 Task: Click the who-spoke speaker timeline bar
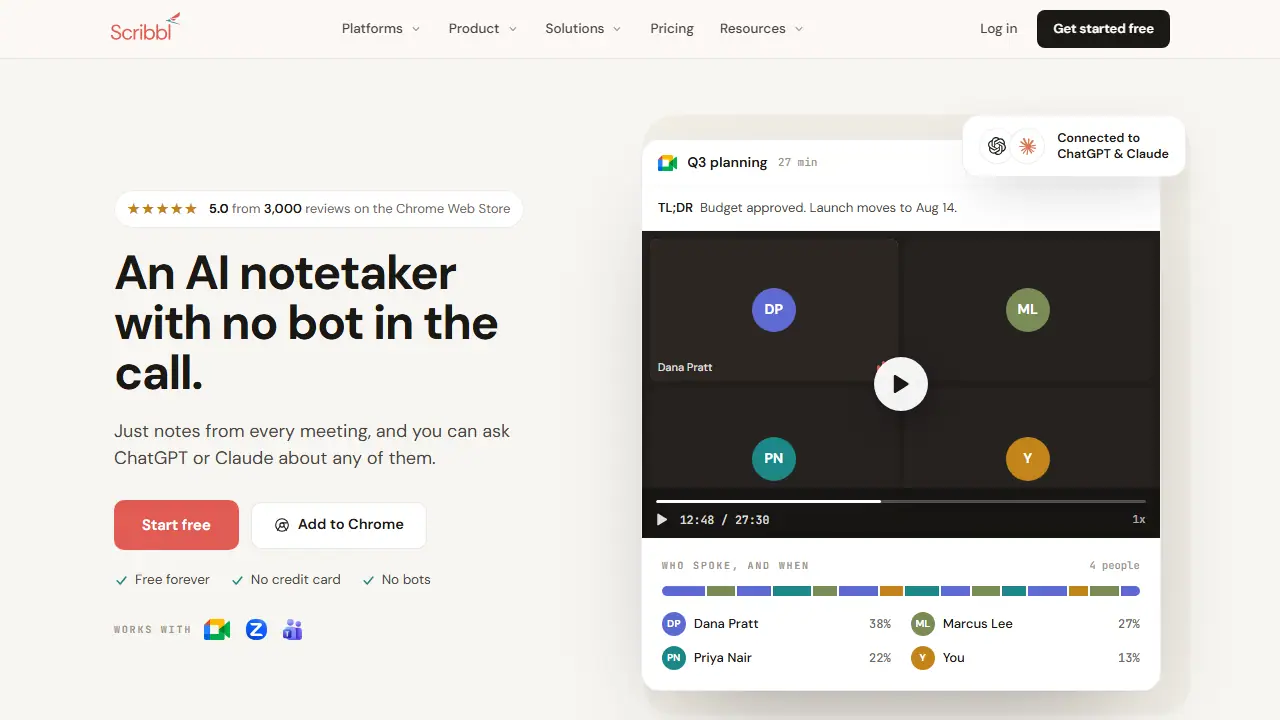point(901,591)
